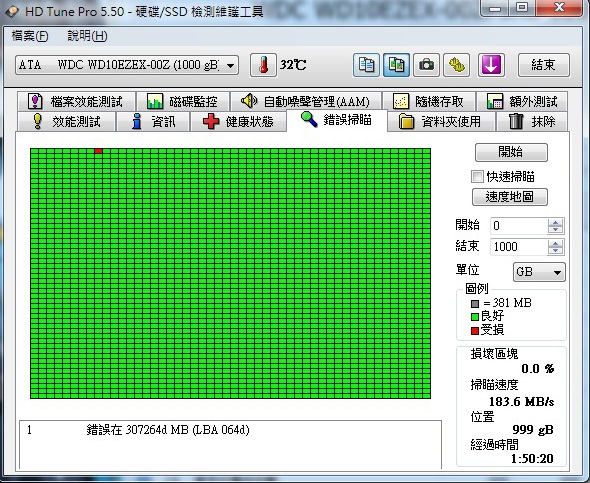Open the options wrench icon
The image size is (590, 483).
click(x=456, y=65)
